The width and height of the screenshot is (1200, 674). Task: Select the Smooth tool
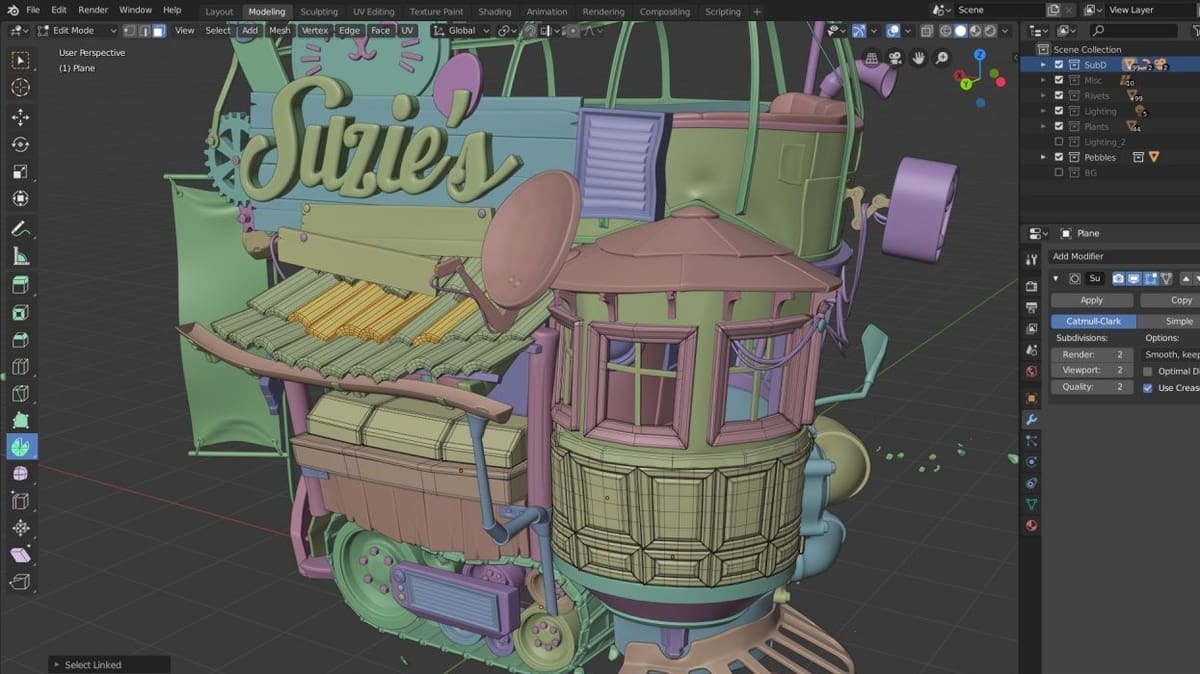point(20,474)
